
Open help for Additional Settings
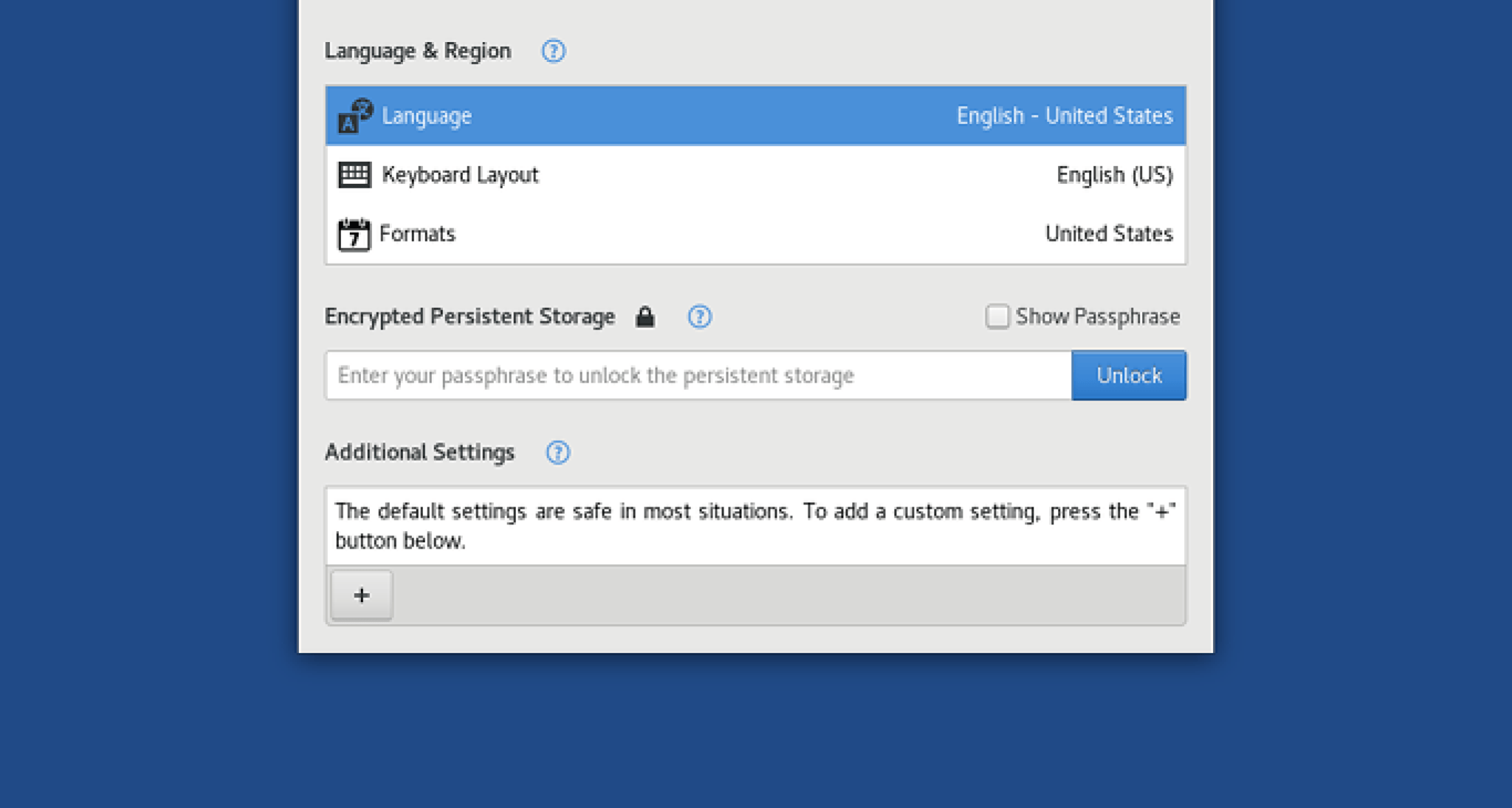tap(557, 452)
